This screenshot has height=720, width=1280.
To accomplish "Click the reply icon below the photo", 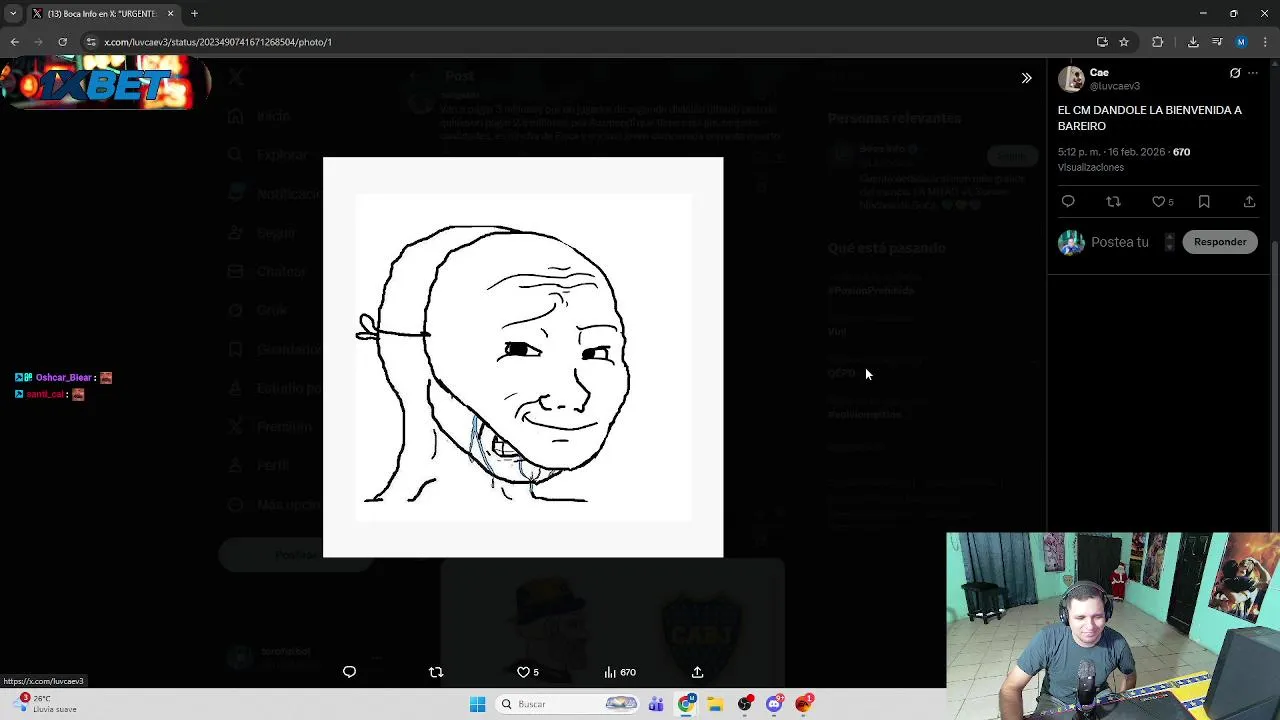I will point(349,672).
